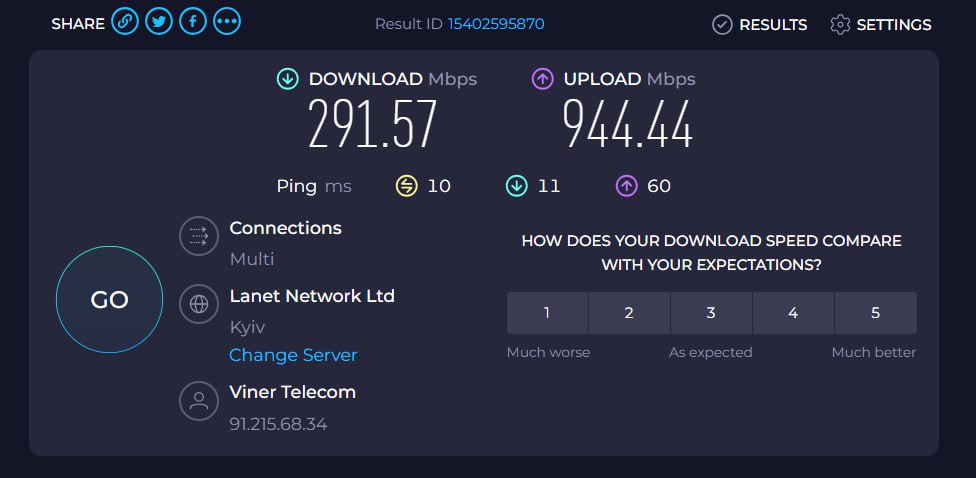Open more share options ellipsis
Image resolution: width=976 pixels, height=478 pixels.
coord(227,22)
